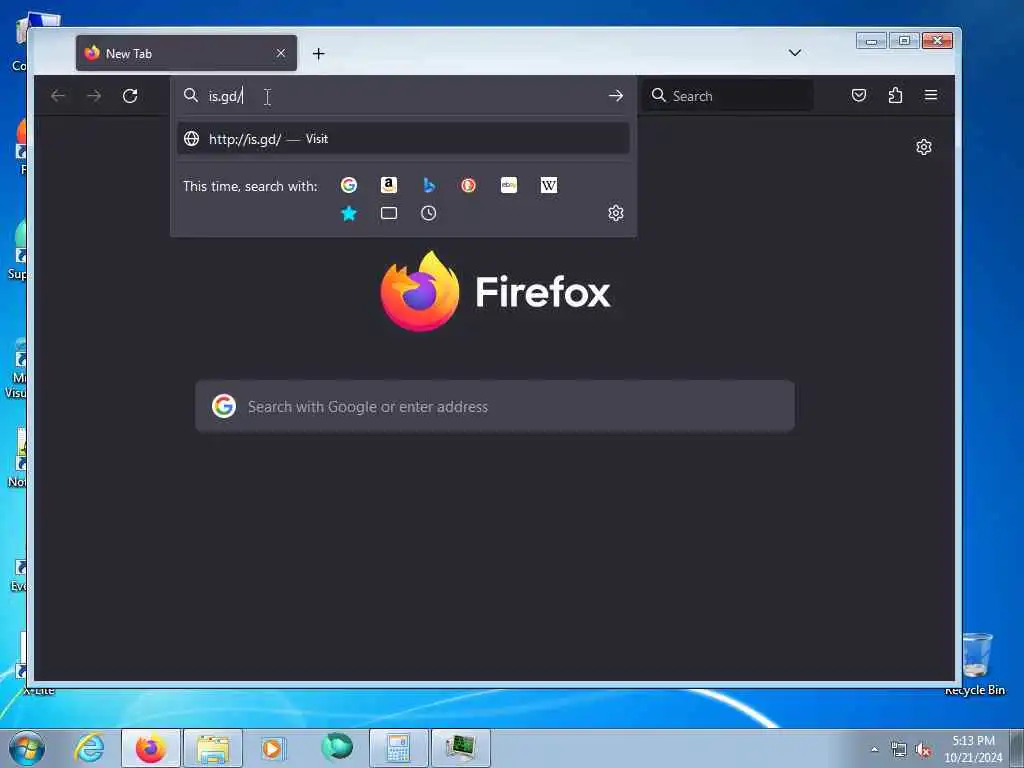1024x768 pixels.
Task: Open Windows Media Player from the taskbar
Action: click(x=272, y=748)
